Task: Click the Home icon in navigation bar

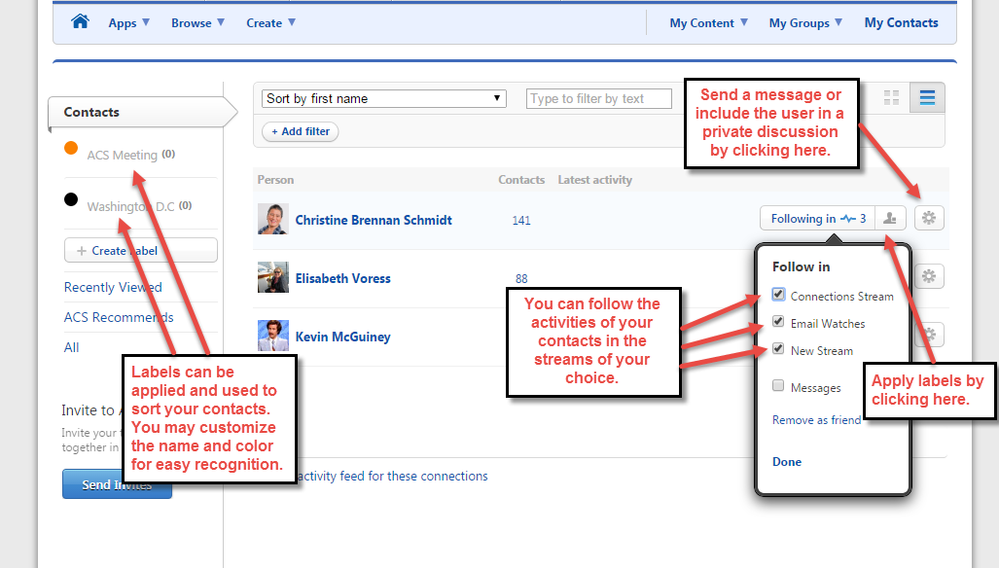Action: pyautogui.click(x=80, y=22)
